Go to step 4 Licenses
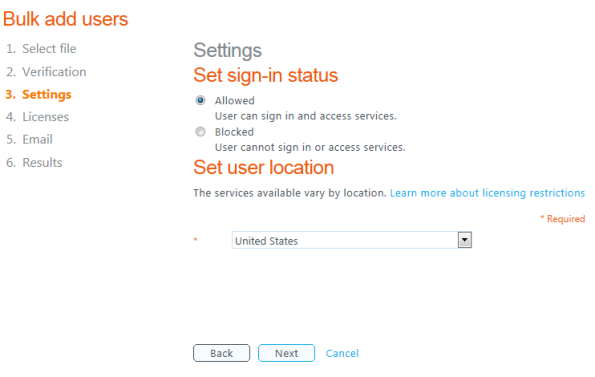This screenshot has height=377, width=595. 38,117
